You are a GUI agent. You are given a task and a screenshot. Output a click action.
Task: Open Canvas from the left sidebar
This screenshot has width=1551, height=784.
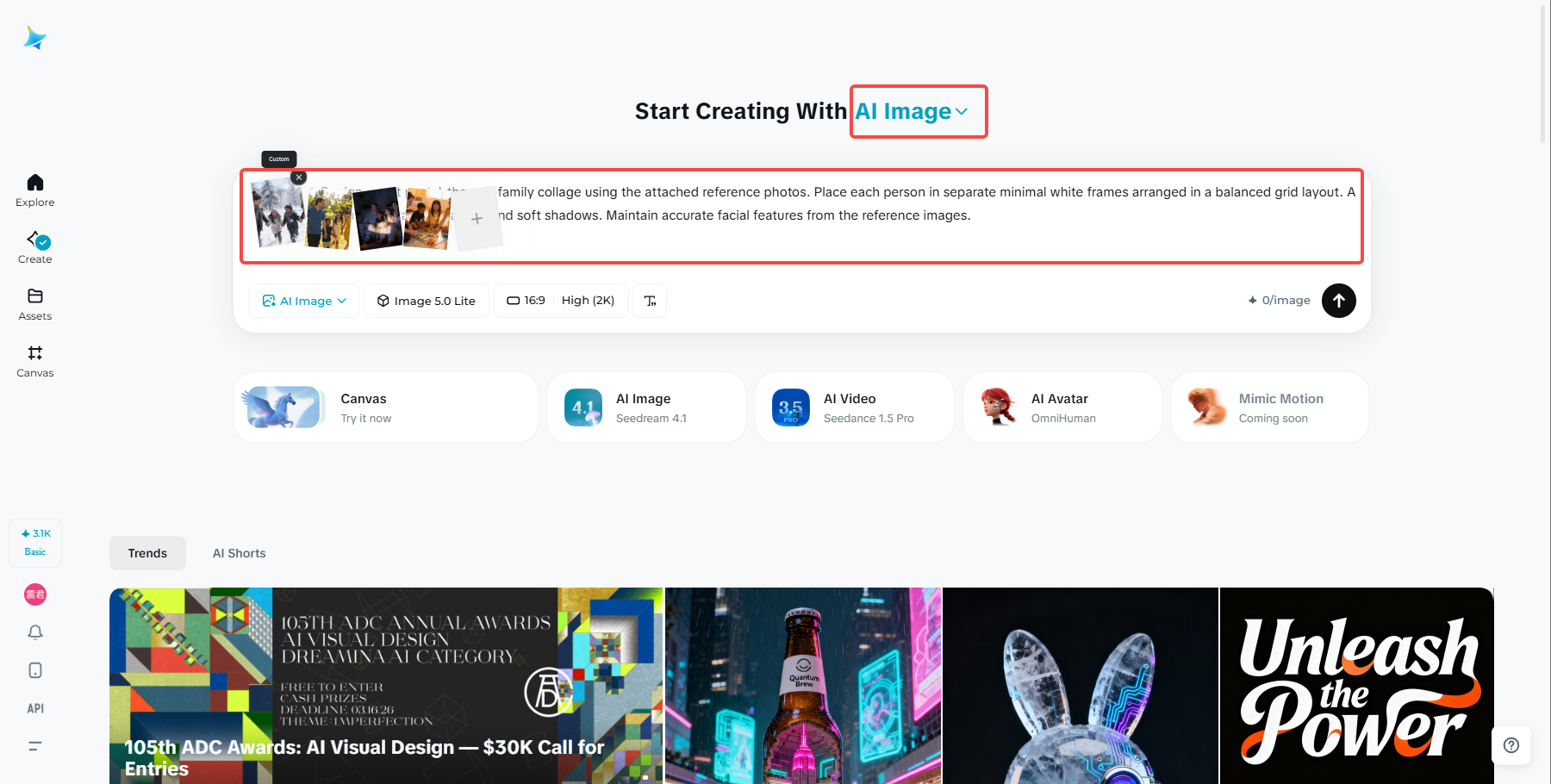tap(34, 360)
